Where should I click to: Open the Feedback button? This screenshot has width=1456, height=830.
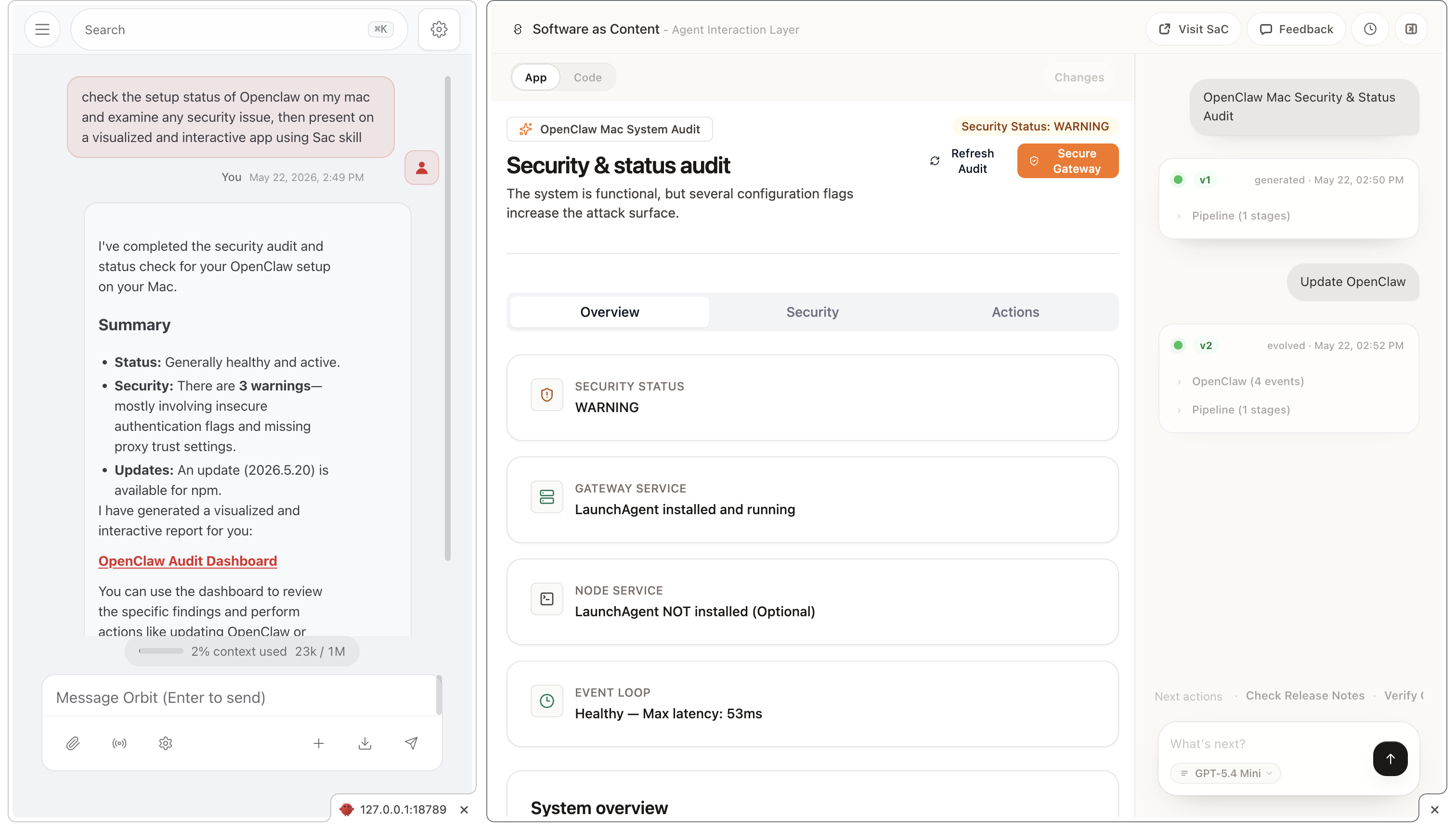pyautogui.click(x=1296, y=29)
